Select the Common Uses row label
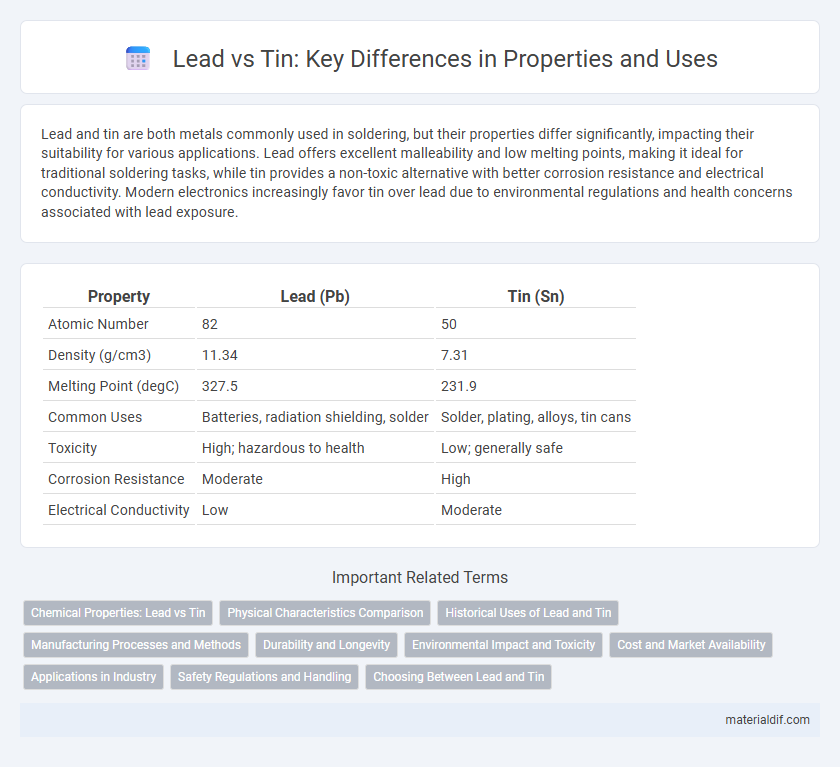This screenshot has width=840, height=767. (x=95, y=417)
